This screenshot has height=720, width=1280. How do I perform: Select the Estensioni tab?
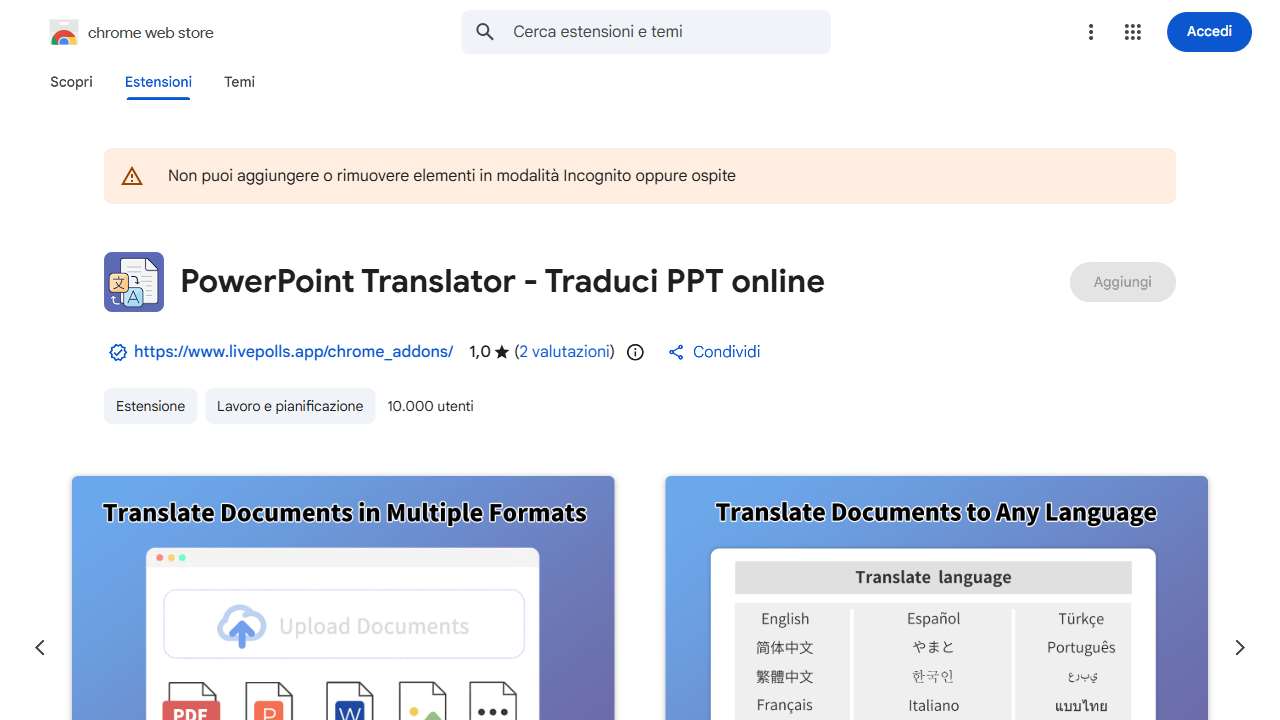coord(157,82)
